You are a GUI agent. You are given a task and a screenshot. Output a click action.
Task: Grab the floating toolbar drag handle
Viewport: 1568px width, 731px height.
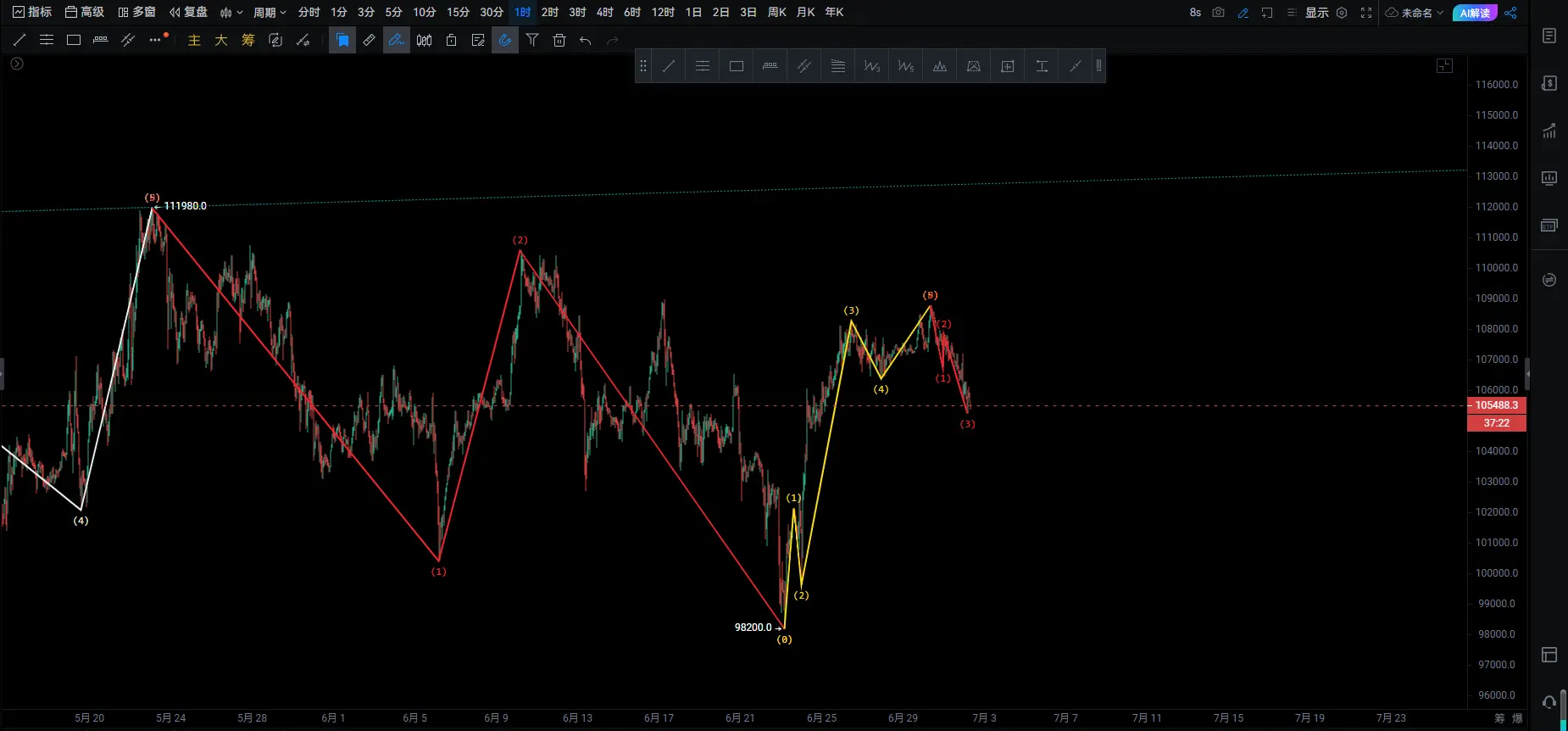[643, 66]
